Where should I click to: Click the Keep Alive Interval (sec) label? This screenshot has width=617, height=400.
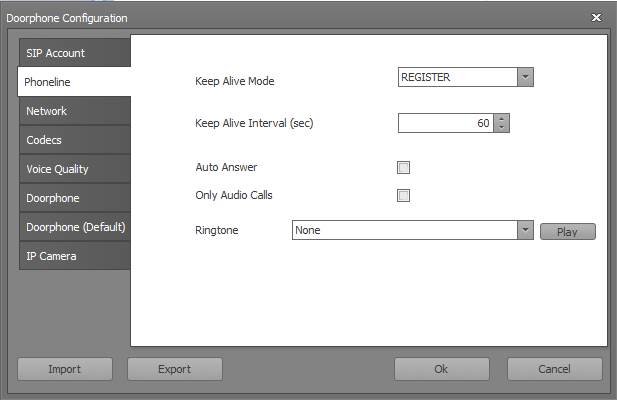click(x=254, y=123)
